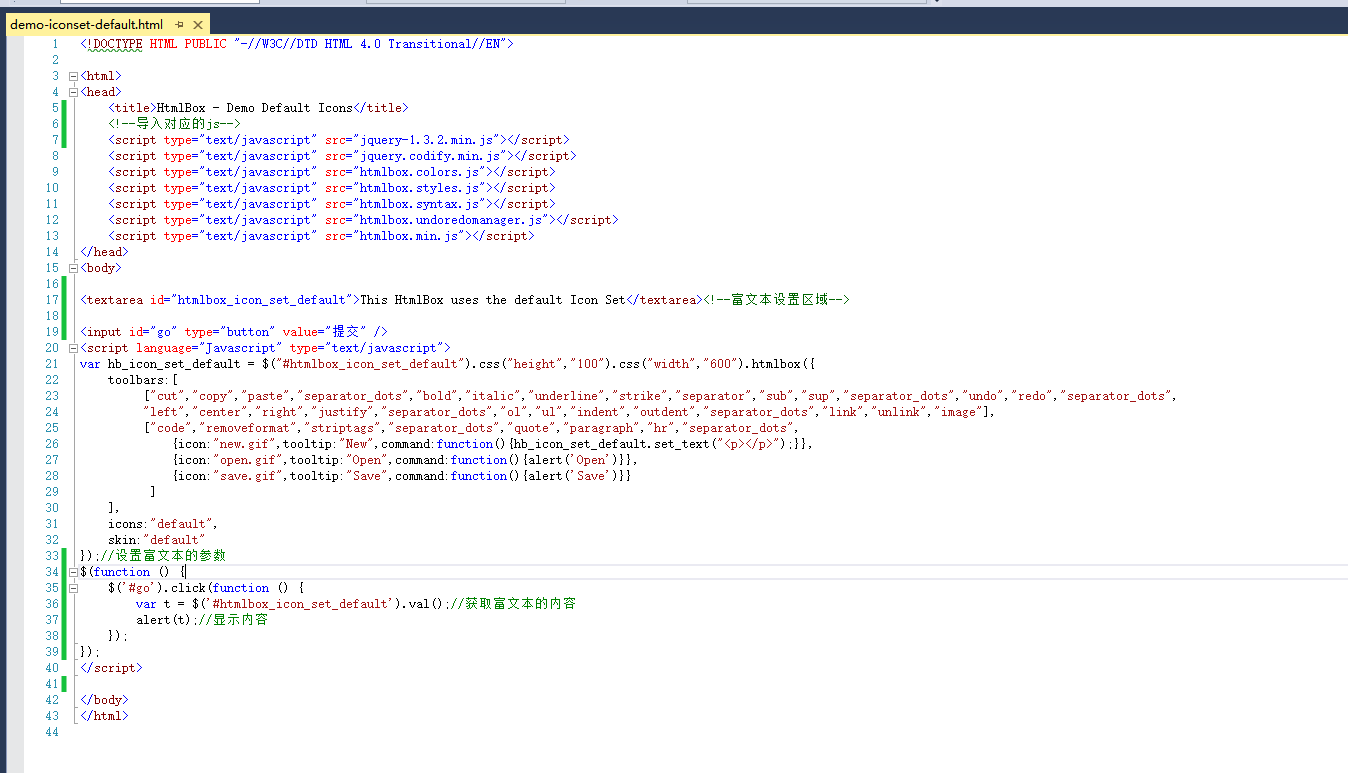The width and height of the screenshot is (1348, 773).
Task: Click textarea text "This HtmlBox uses the default Icon Set"
Action: (492, 300)
